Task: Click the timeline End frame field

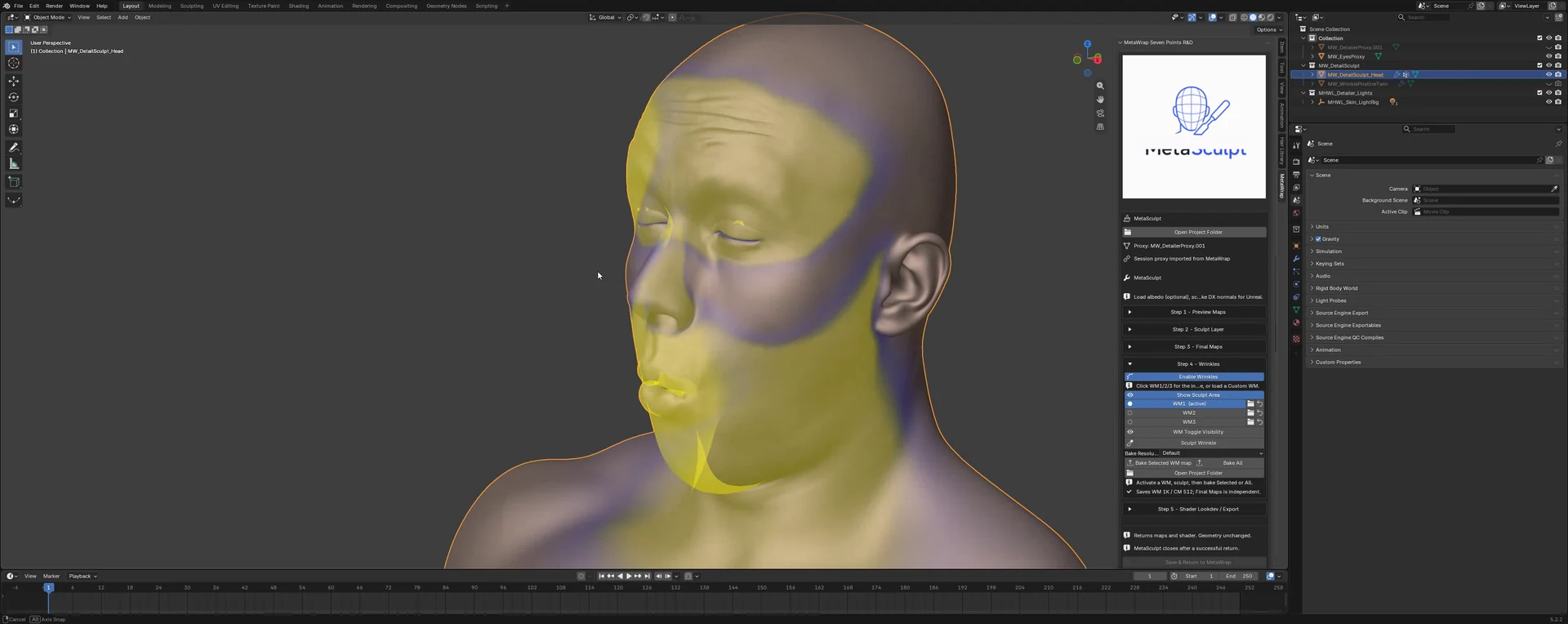Action: click(1238, 577)
